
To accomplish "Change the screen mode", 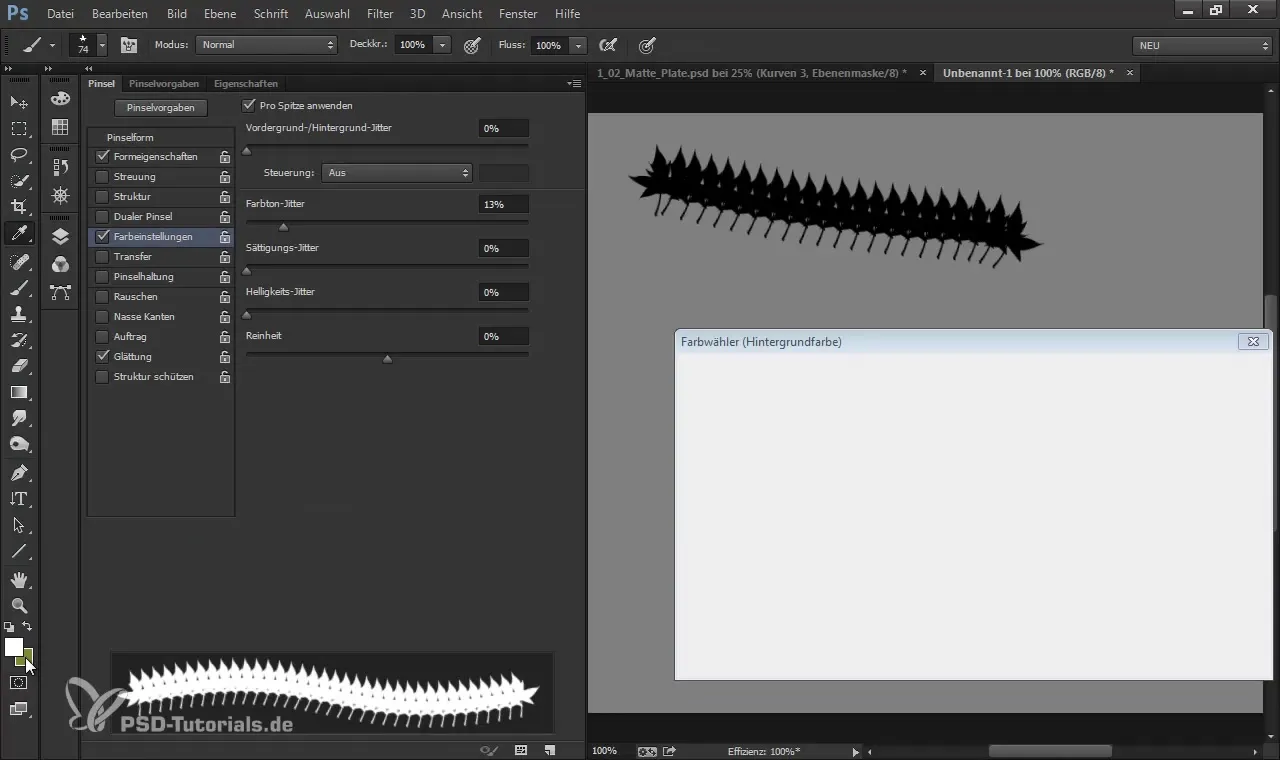I will point(19,709).
